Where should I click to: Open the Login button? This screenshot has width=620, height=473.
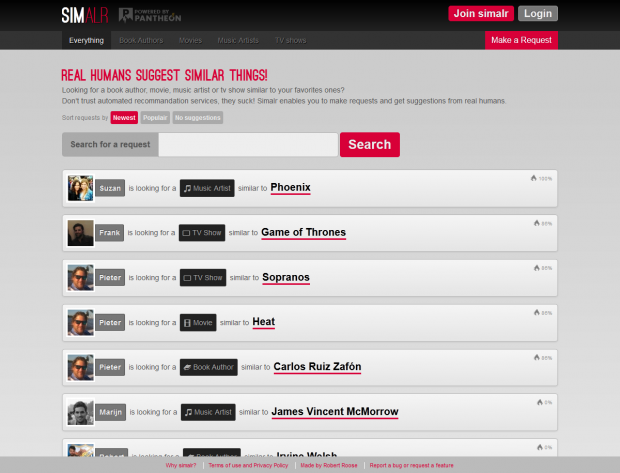[538, 13]
